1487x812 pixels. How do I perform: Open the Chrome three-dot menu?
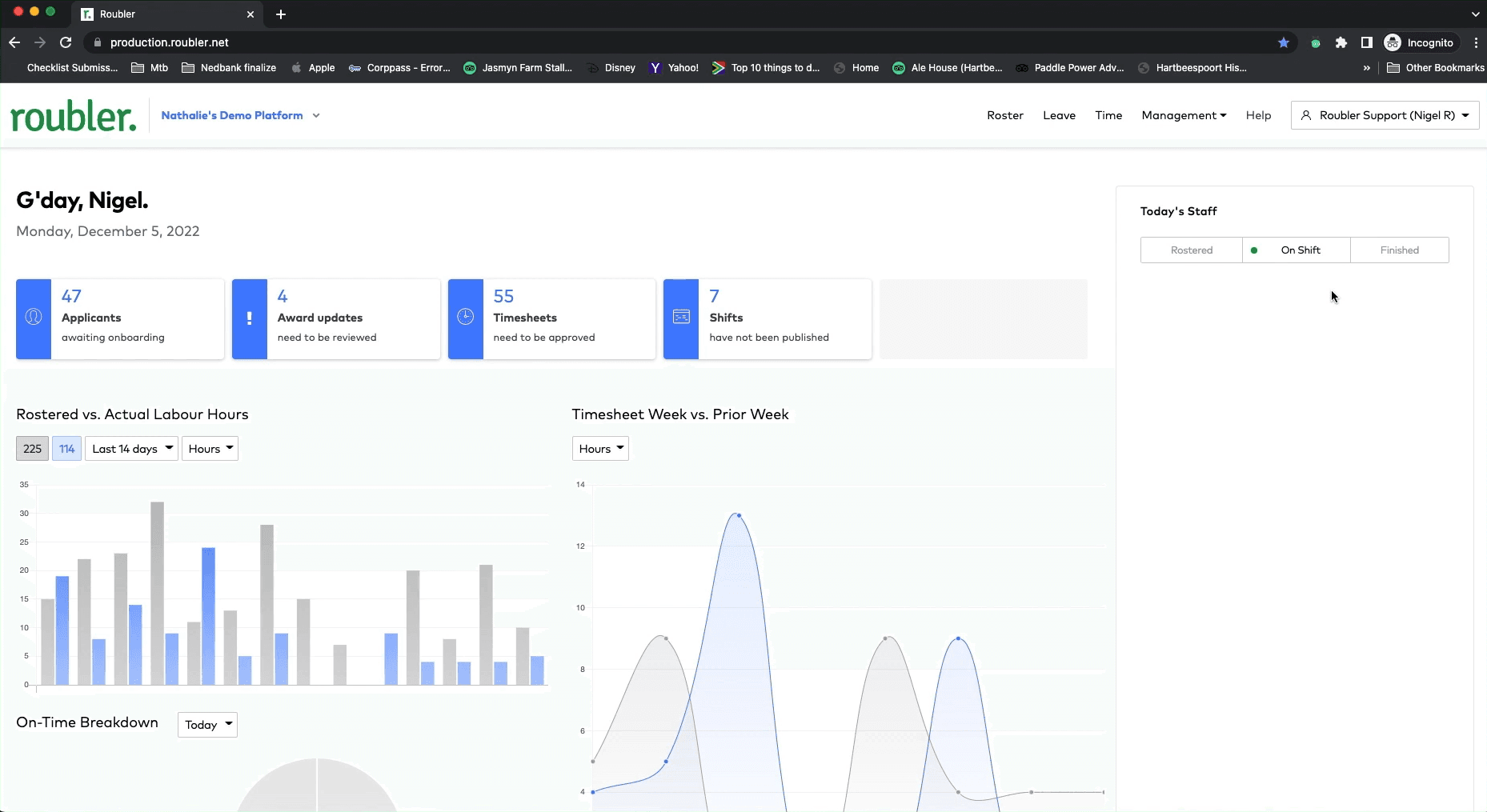pyautogui.click(x=1476, y=42)
